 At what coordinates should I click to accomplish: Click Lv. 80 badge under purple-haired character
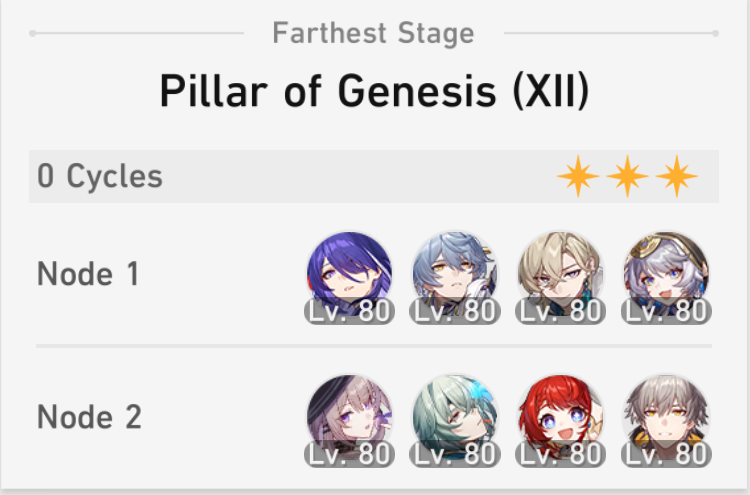point(349,311)
